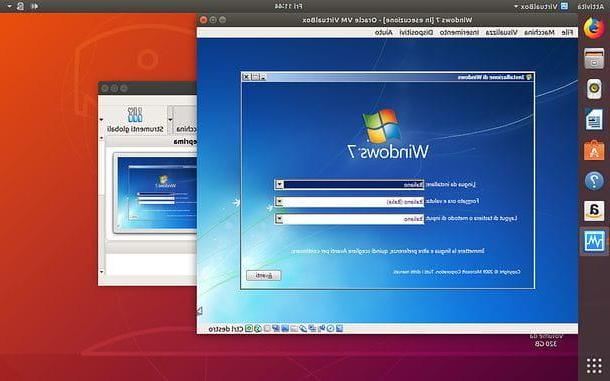The image size is (610, 381).
Task: Click the video capture status icon
Action: click(276, 328)
